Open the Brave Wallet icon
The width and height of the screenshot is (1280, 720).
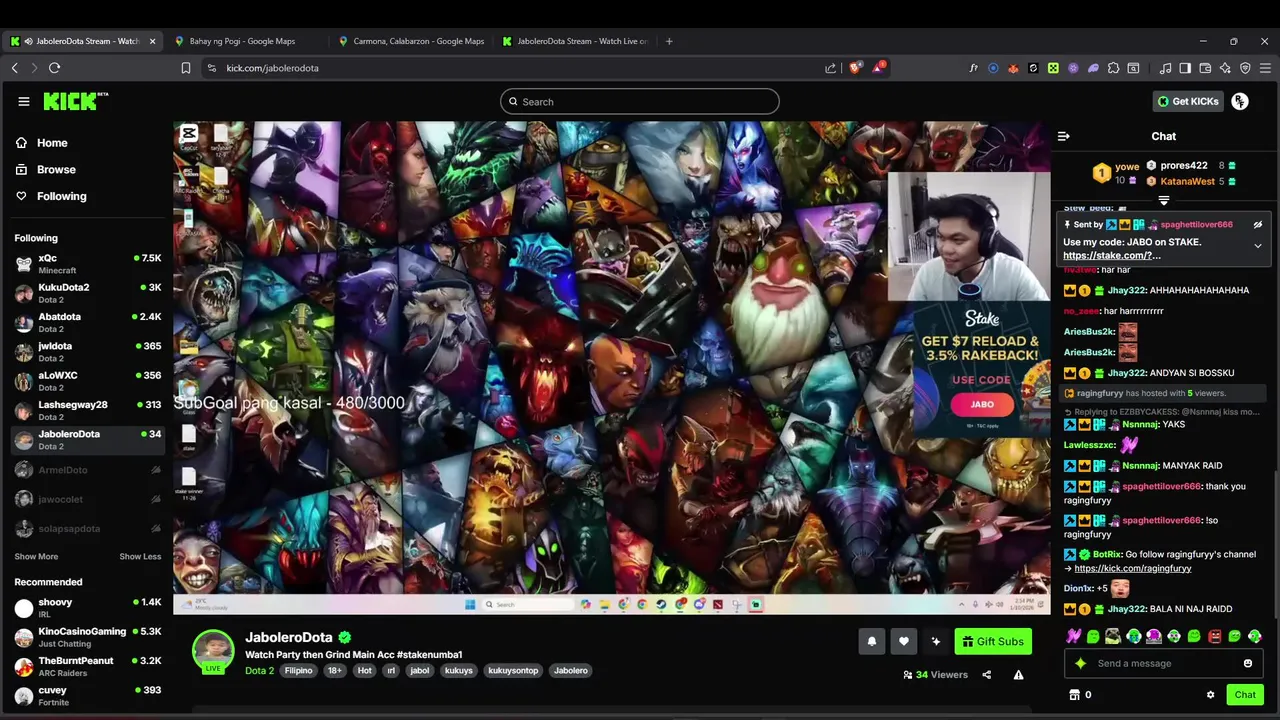tap(1205, 68)
